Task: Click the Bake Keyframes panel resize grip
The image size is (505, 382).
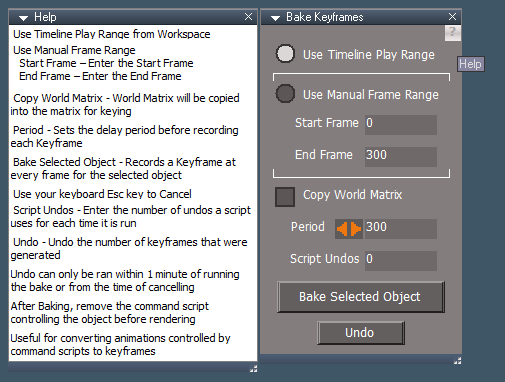Action: [x=458, y=360]
